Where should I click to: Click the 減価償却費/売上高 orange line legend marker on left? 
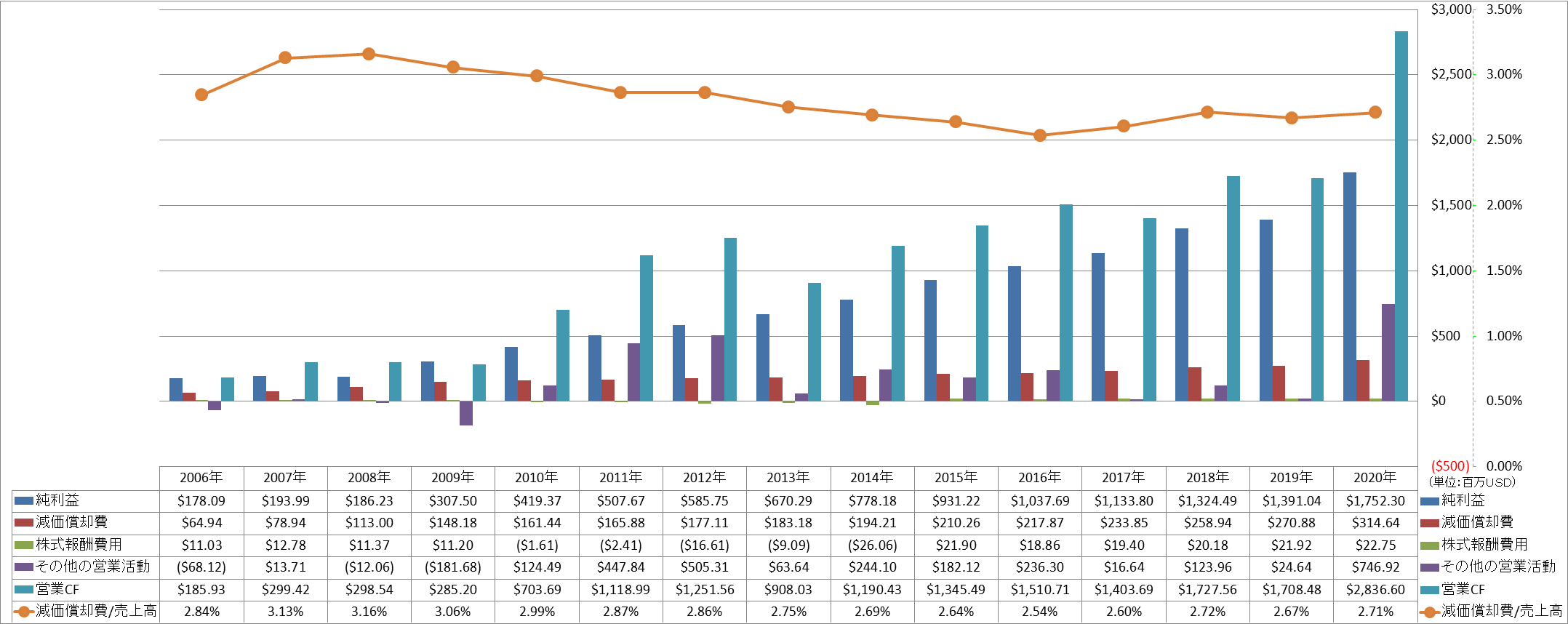tap(24, 612)
